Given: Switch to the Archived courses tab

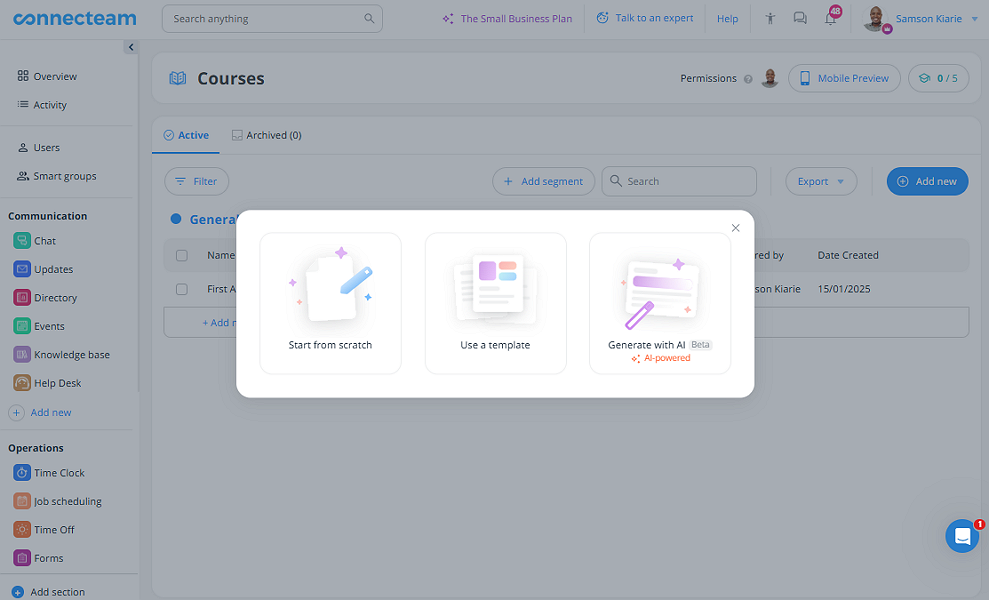Looking at the screenshot, I should [266, 135].
